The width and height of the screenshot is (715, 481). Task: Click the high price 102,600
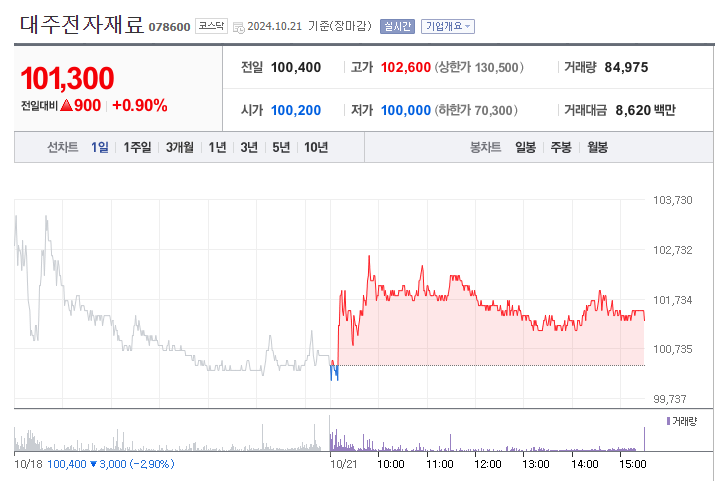(x=406, y=67)
